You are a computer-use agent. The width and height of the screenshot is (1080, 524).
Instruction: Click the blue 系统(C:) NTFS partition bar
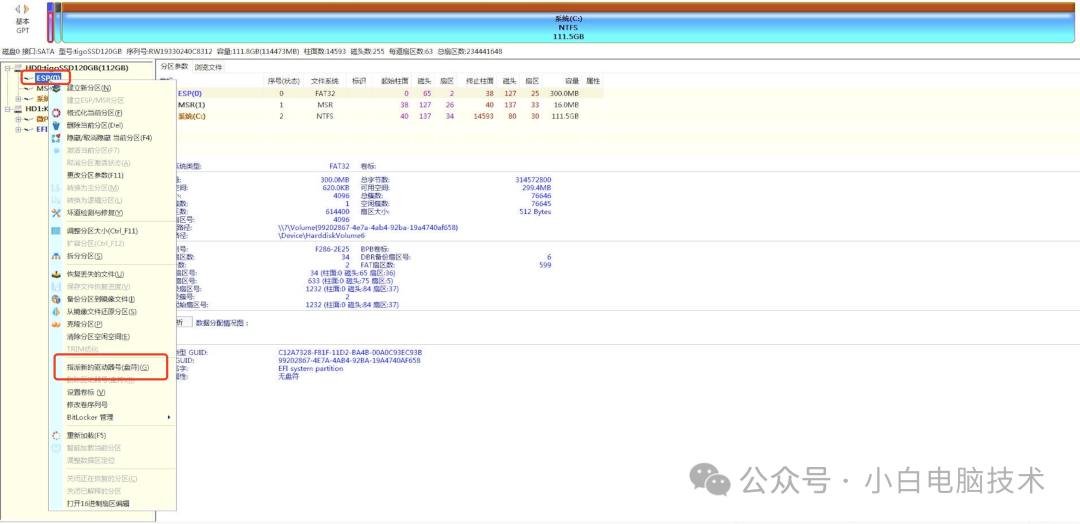pos(568,24)
